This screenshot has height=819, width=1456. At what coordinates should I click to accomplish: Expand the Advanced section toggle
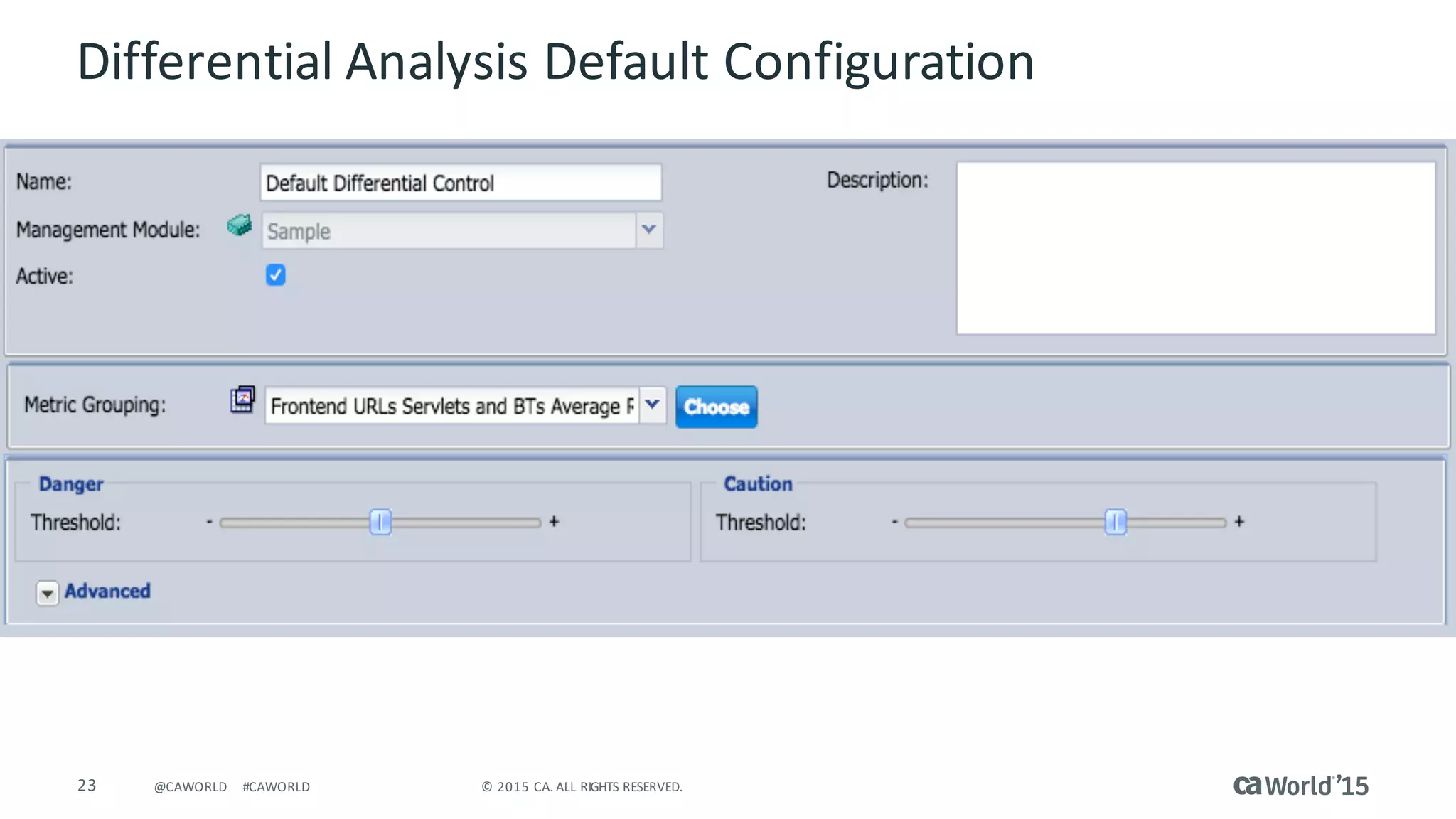[x=47, y=592]
